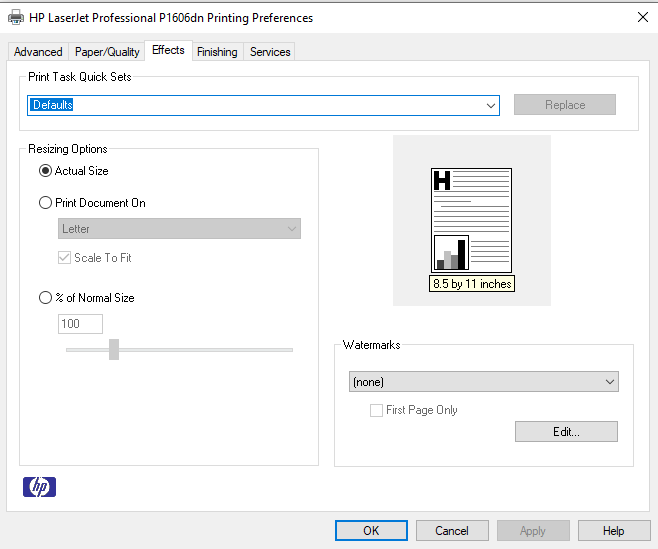This screenshot has width=658, height=549.
Task: Switch to the Advanced tab
Action: [38, 52]
